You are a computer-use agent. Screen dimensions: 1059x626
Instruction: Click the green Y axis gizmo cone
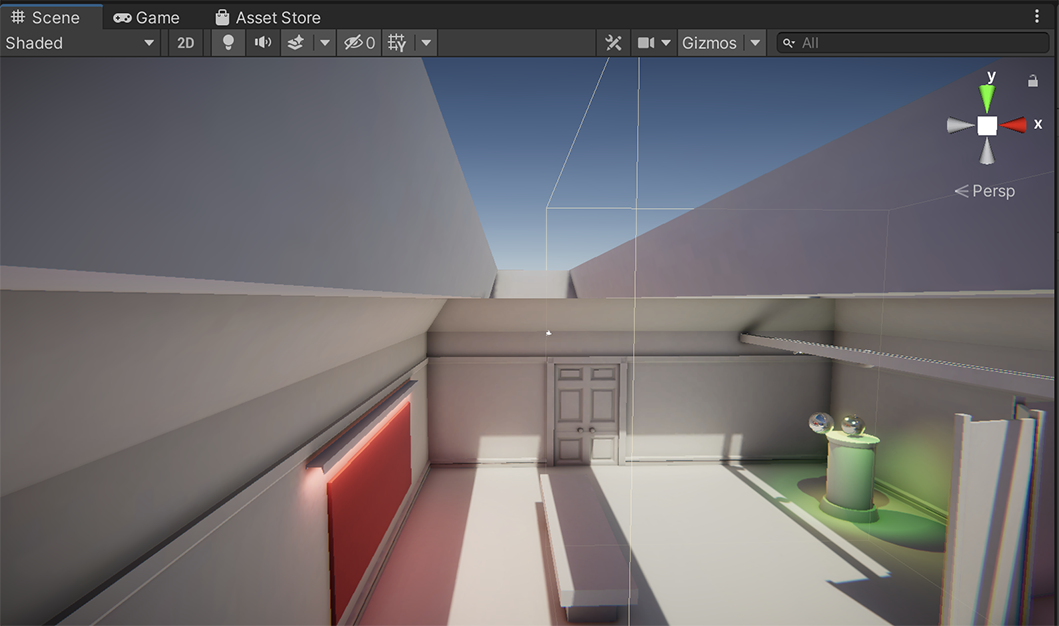987,97
